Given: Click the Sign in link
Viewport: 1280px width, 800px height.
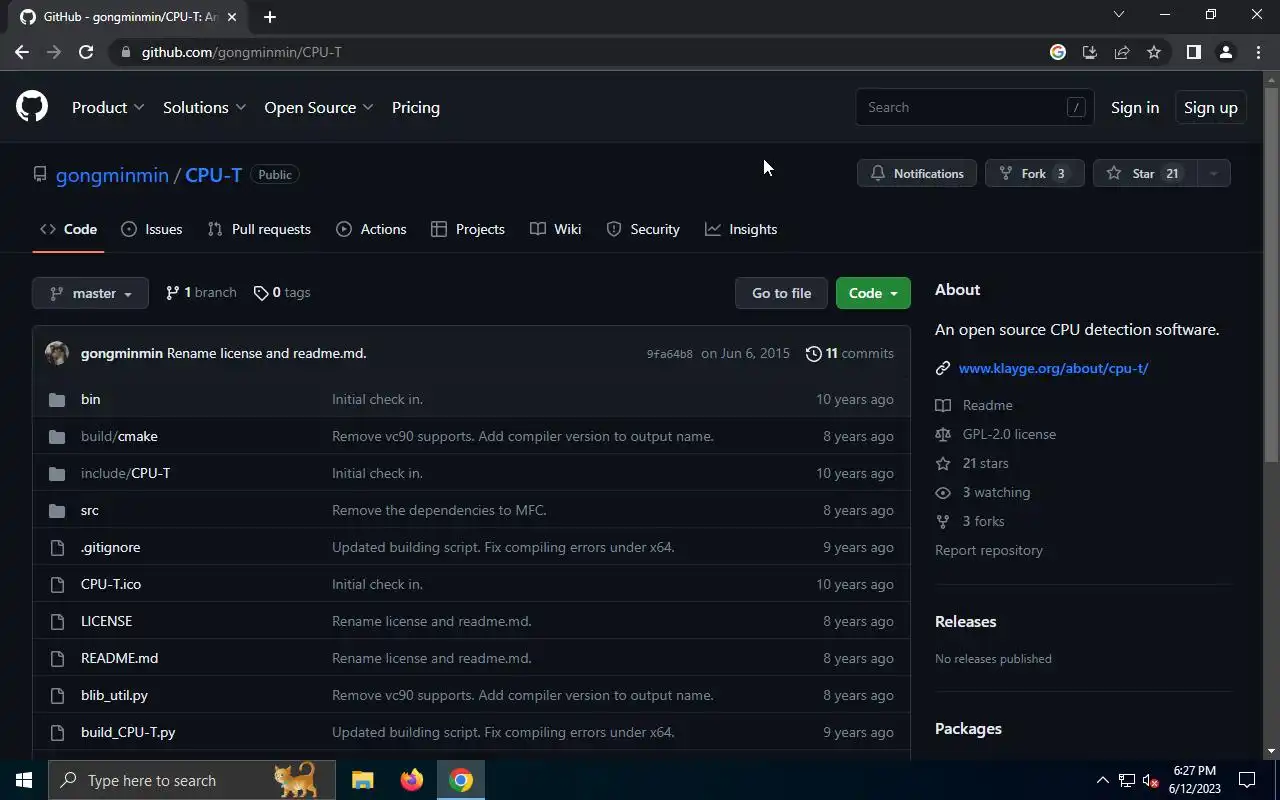Looking at the screenshot, I should coord(1135,107).
